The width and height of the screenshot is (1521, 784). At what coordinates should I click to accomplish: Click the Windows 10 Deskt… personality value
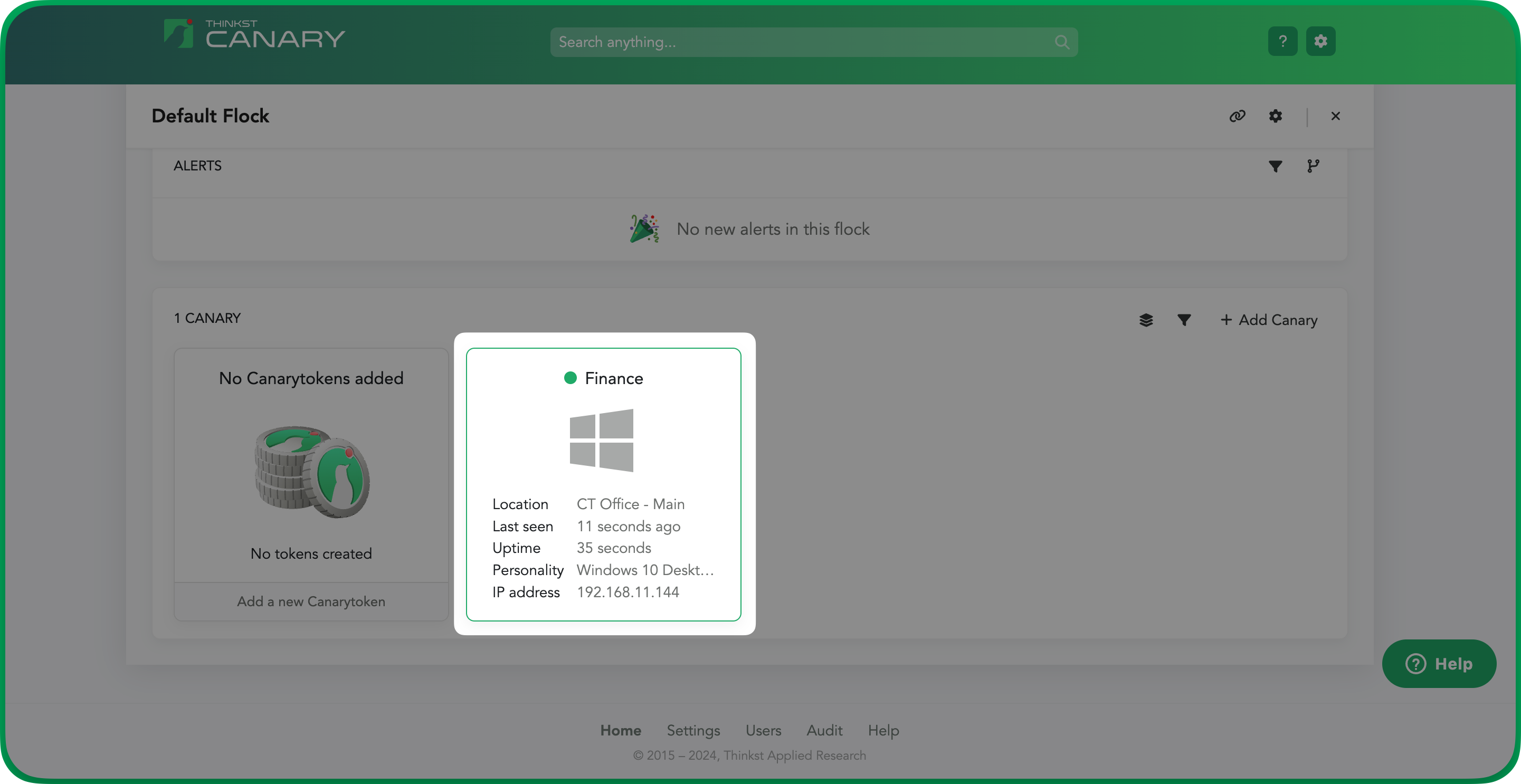[645, 570]
